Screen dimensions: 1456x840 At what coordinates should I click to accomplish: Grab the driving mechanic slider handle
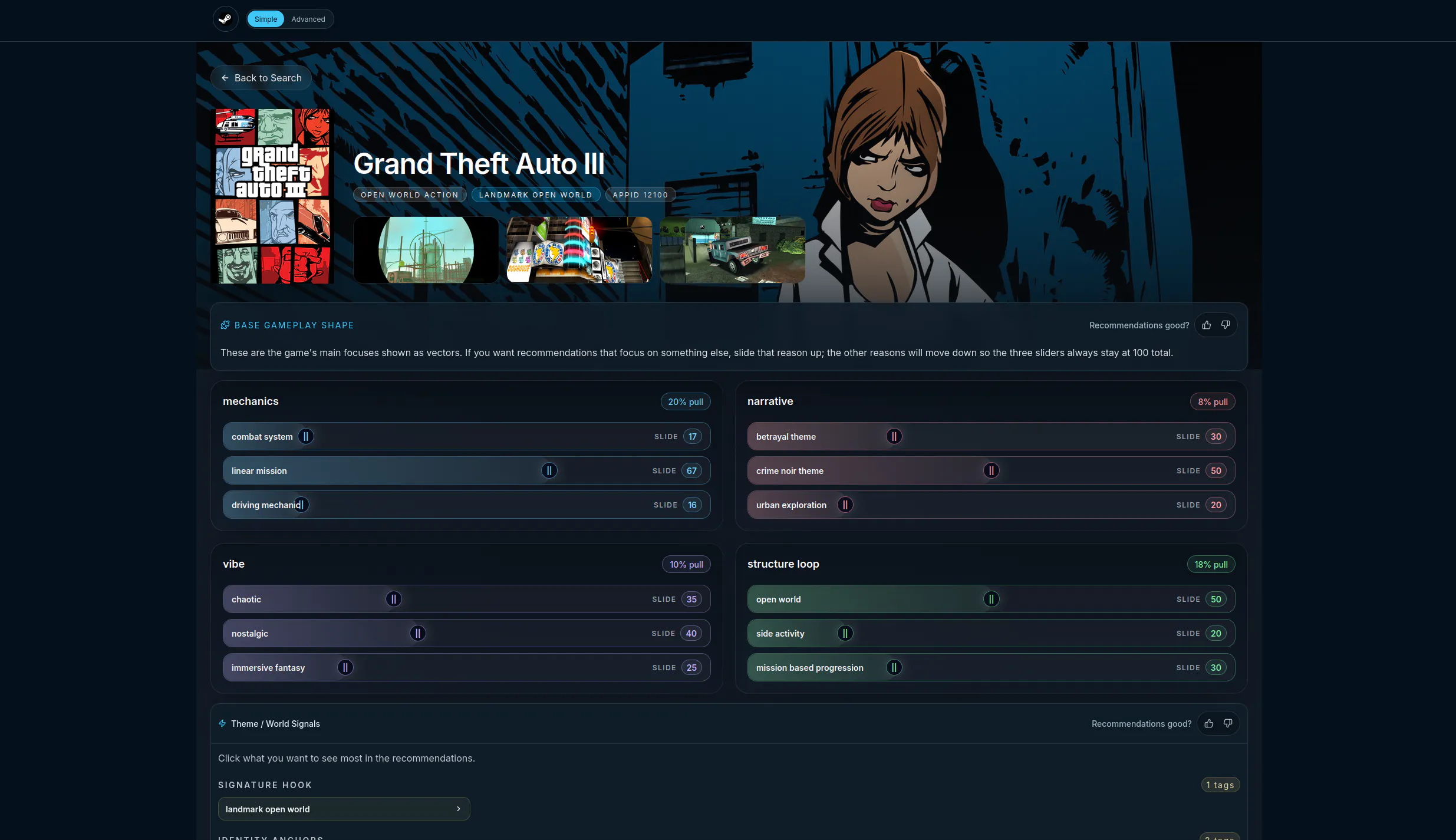301,505
